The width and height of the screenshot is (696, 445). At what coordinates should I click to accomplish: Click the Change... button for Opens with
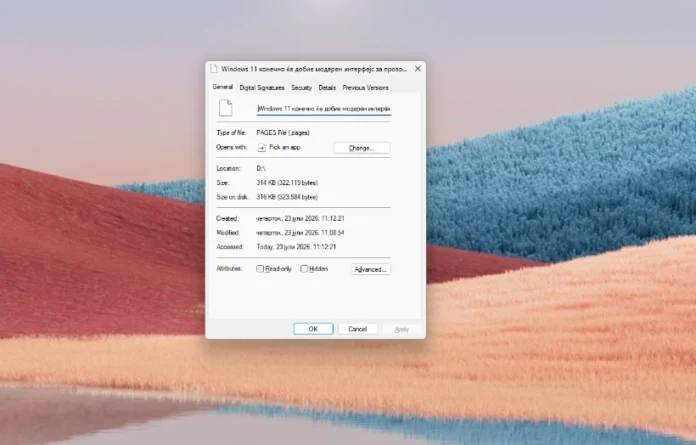click(x=362, y=148)
